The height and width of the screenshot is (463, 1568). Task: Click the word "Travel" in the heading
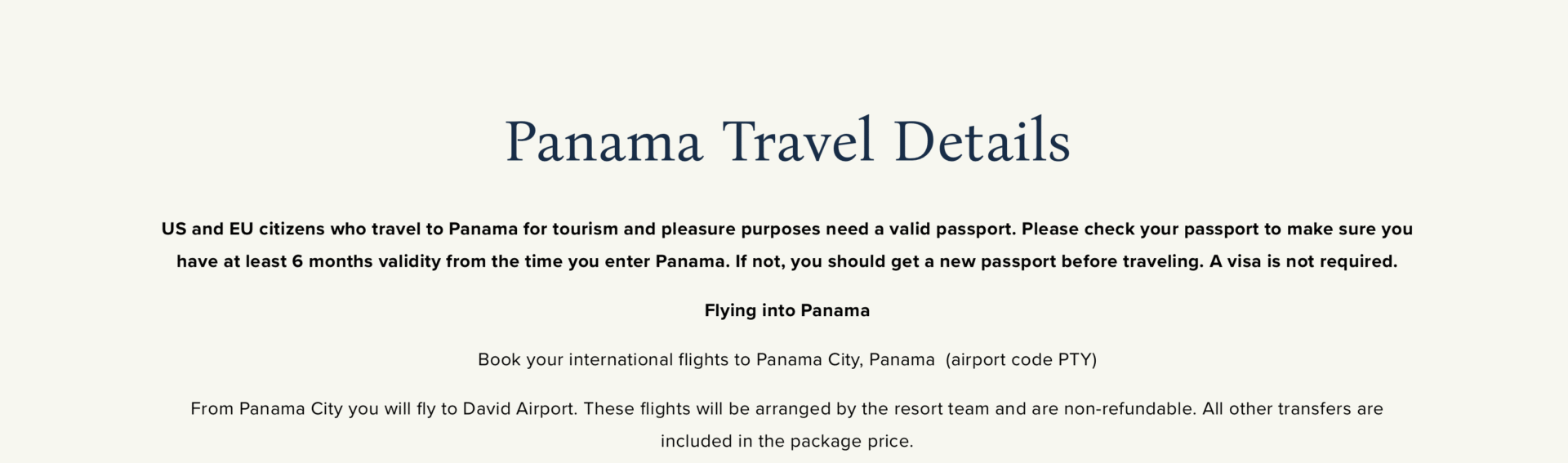(x=798, y=141)
